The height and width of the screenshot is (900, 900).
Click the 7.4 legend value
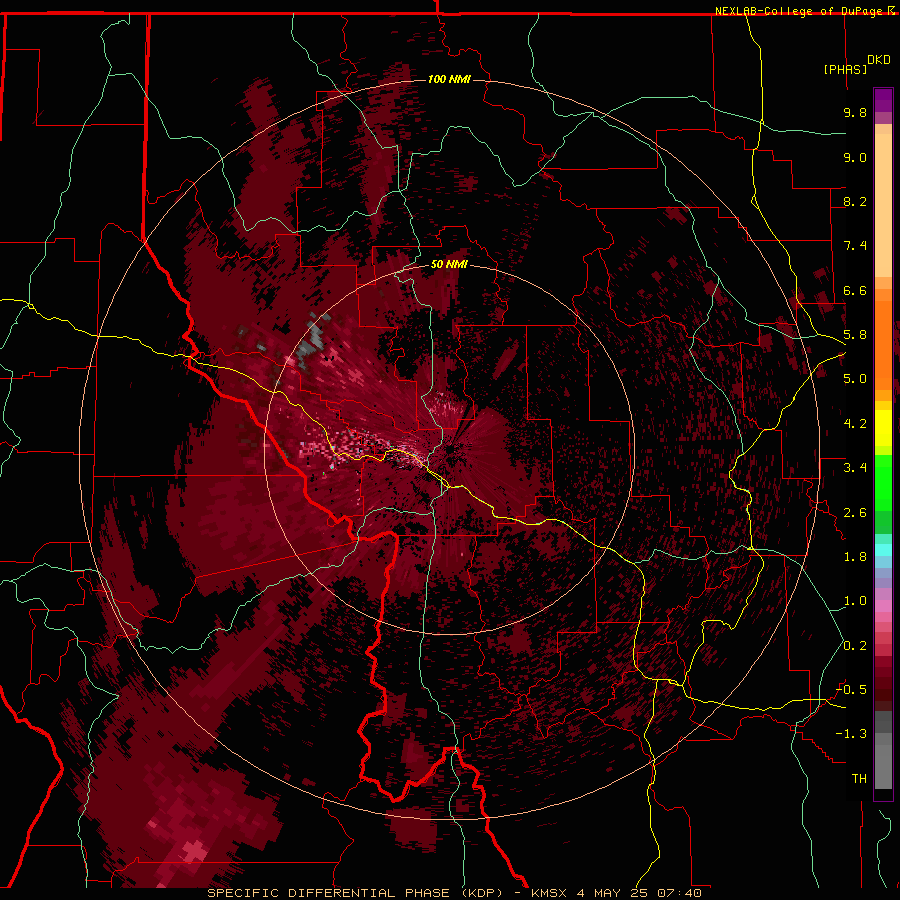tap(855, 246)
